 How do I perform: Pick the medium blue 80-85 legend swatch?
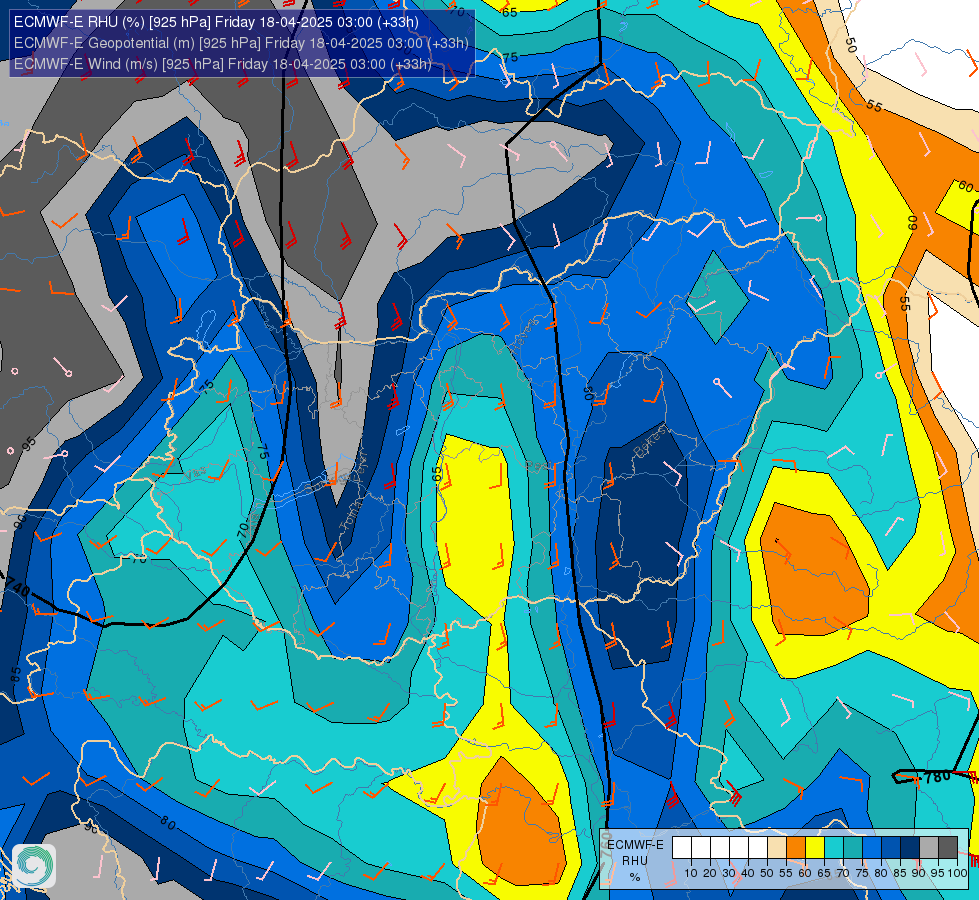pos(891,848)
